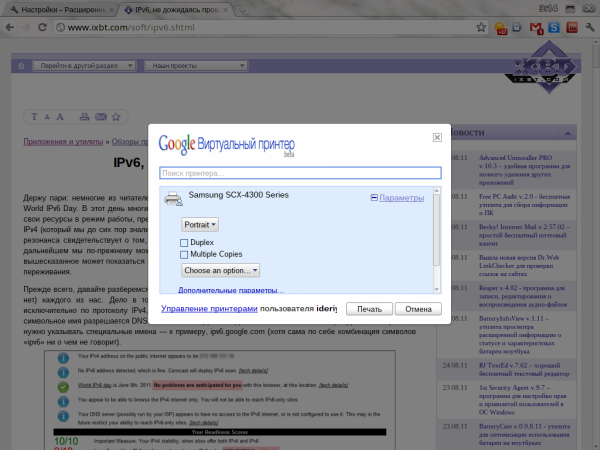Open the Приложения и утилиты breadcrumb link
Viewport: 600px width, 450px height.
click(x=63, y=142)
